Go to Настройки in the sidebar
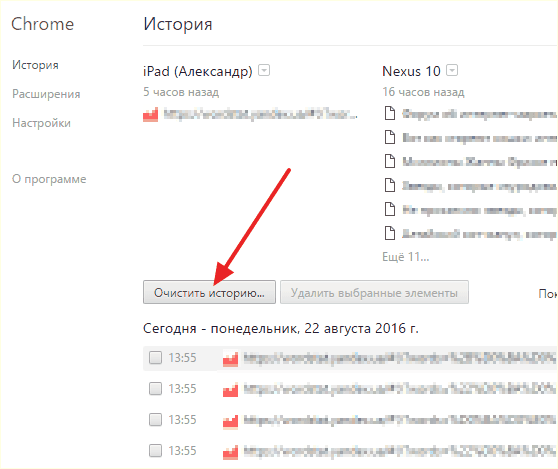 tap(41, 123)
